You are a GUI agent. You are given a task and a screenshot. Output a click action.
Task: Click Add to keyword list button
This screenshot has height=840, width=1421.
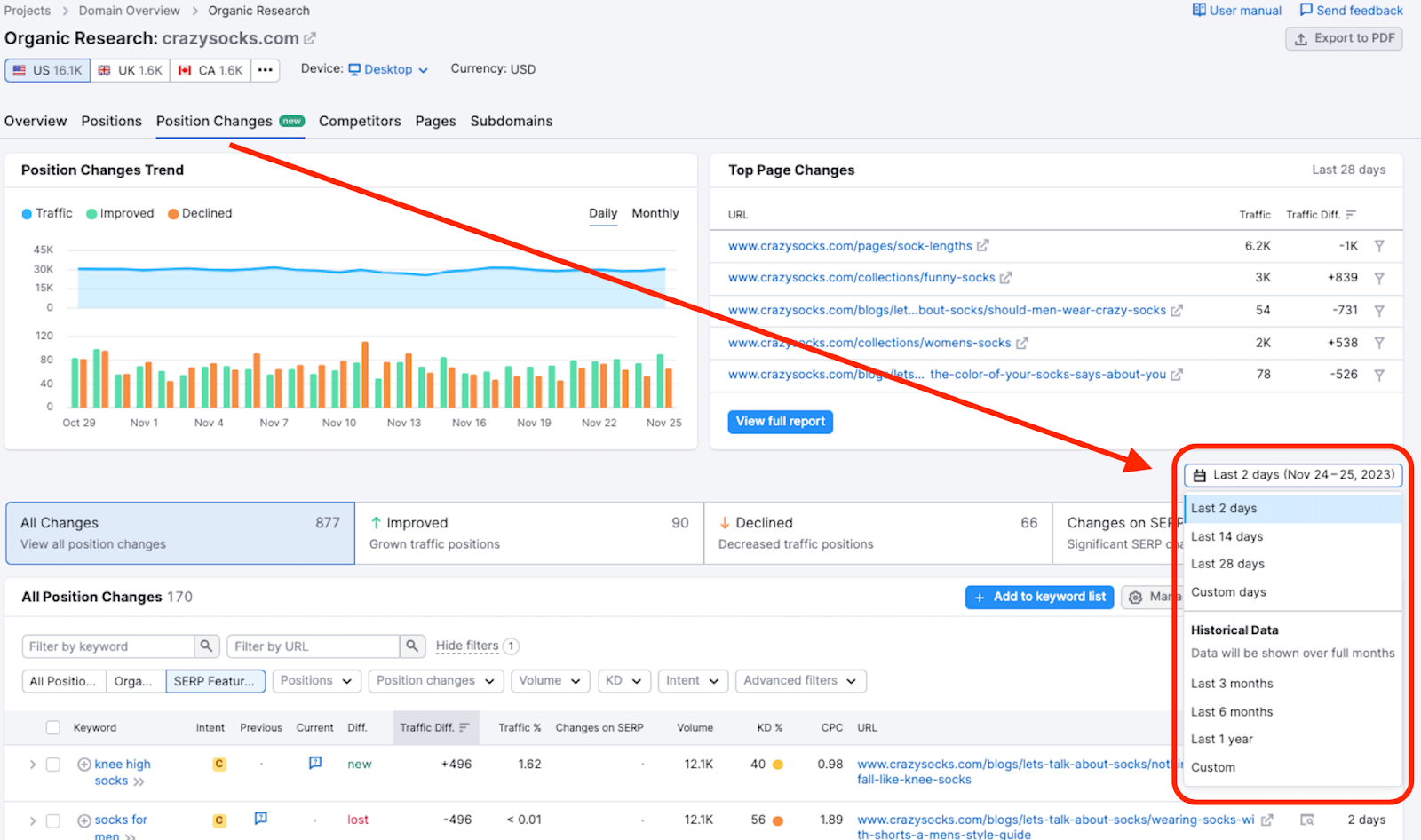tap(1039, 598)
